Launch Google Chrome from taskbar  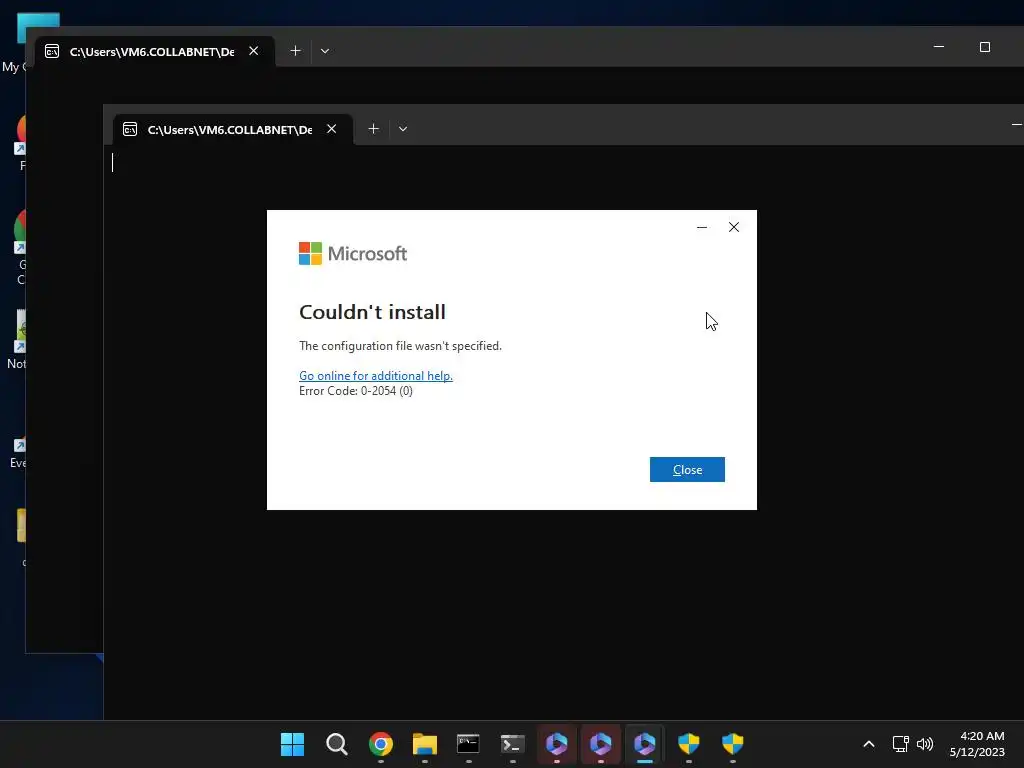(381, 744)
